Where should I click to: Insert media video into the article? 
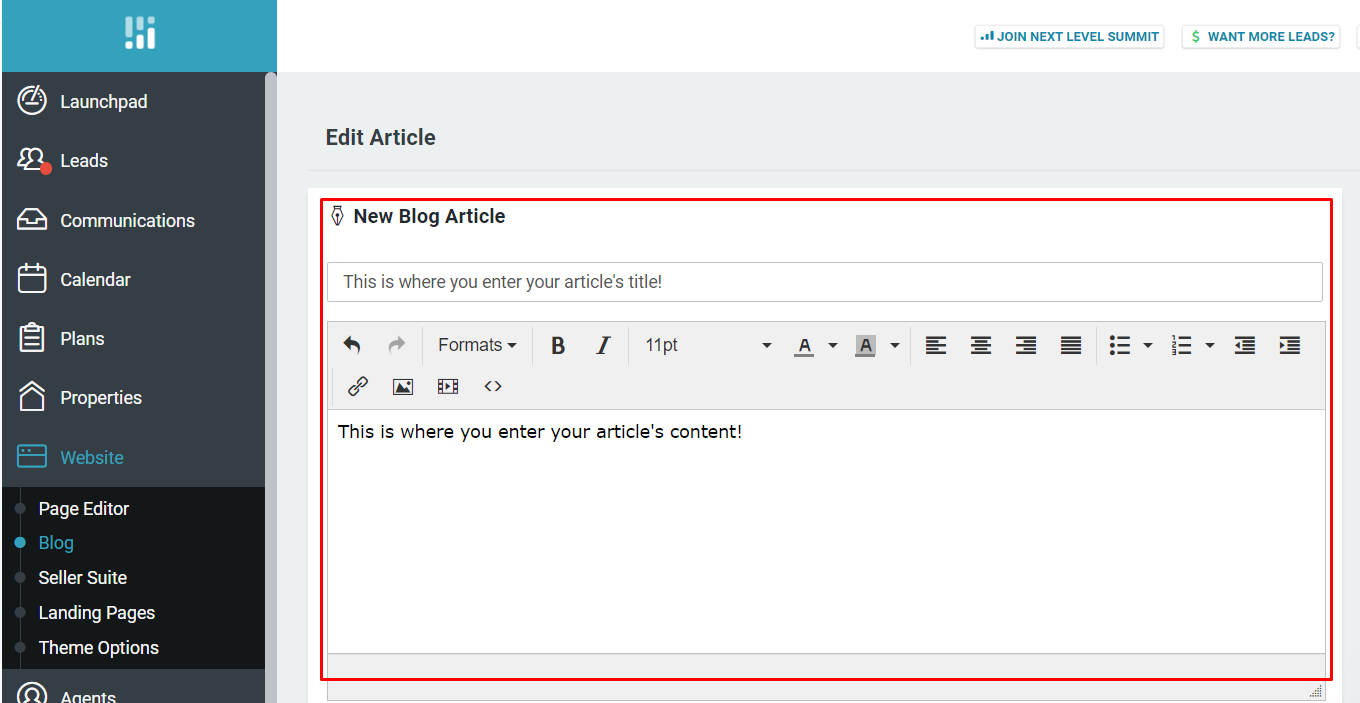coord(448,387)
